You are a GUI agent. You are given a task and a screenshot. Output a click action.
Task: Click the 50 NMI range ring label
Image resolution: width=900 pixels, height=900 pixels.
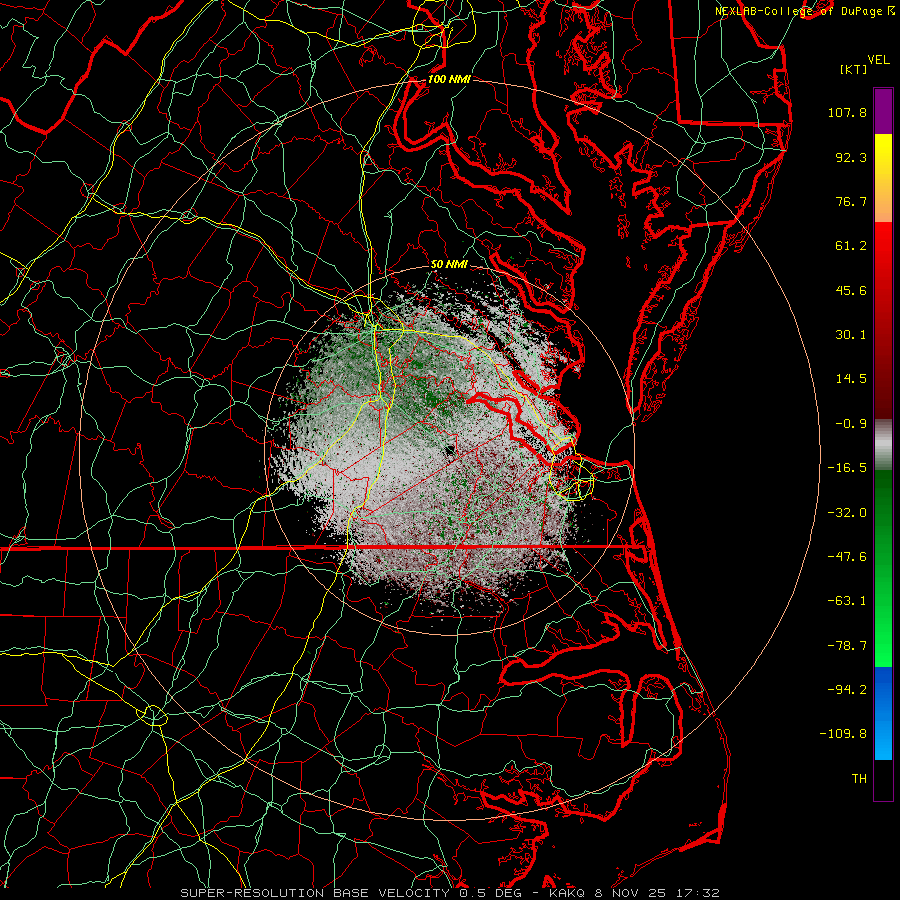pos(449,264)
